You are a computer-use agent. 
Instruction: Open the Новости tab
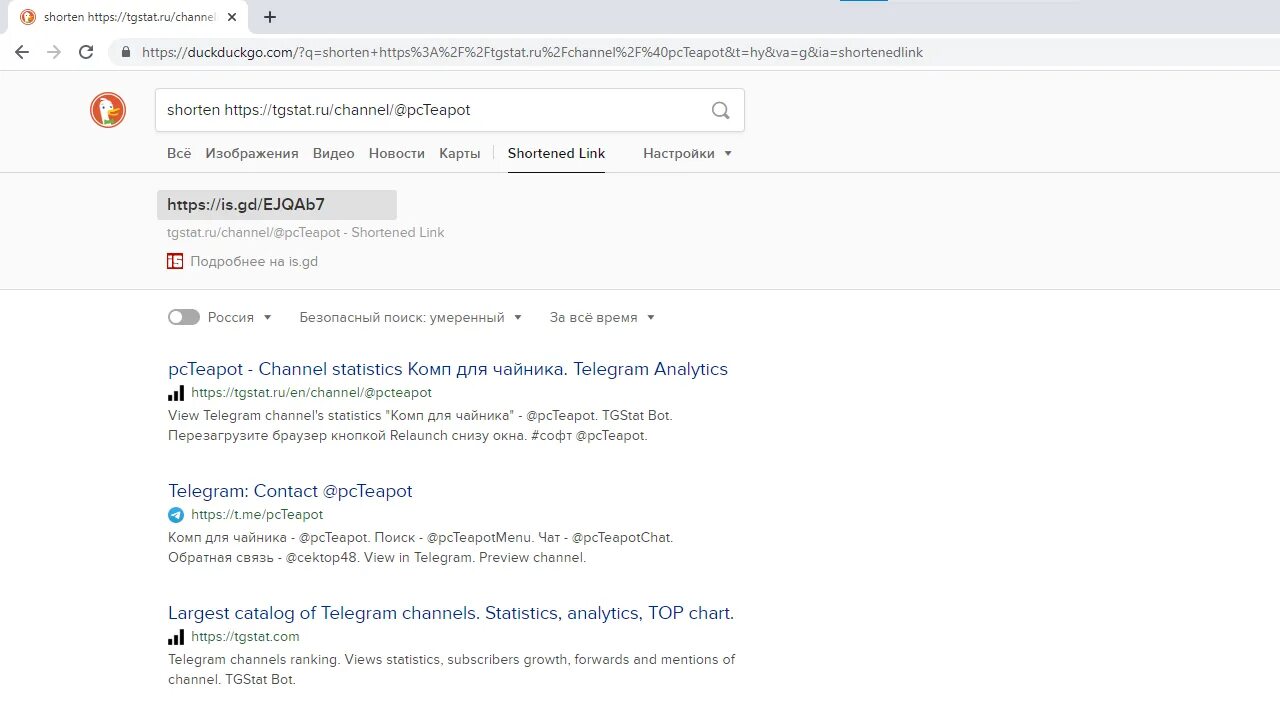397,153
